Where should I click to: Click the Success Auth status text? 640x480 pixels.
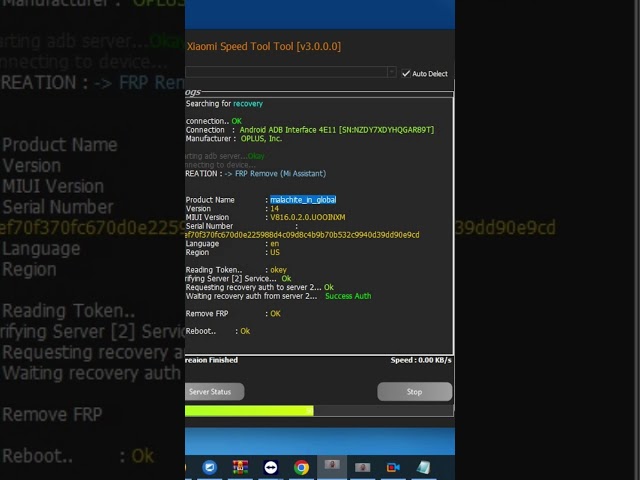[348, 296]
